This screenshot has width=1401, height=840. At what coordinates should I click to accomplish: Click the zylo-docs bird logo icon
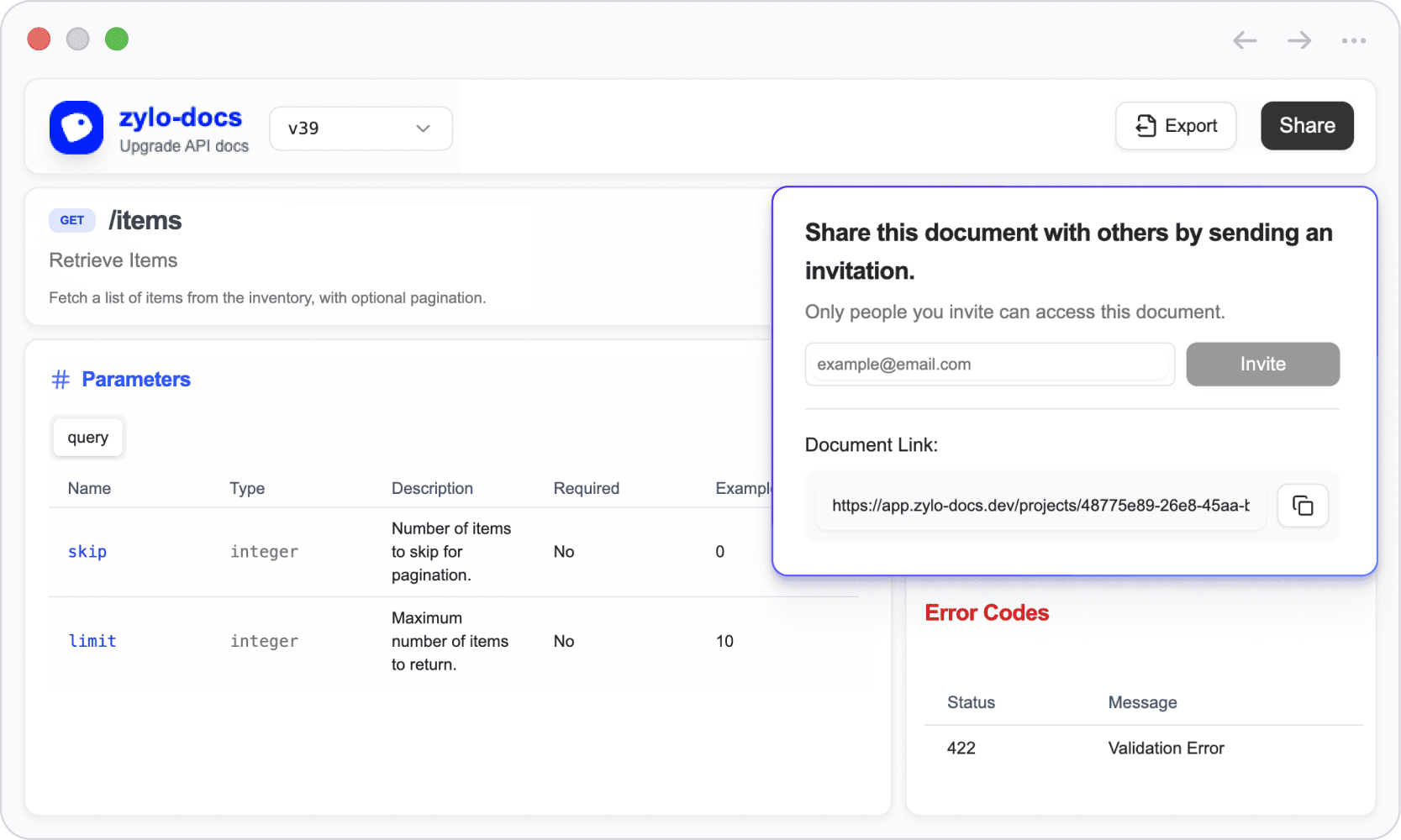[76, 128]
